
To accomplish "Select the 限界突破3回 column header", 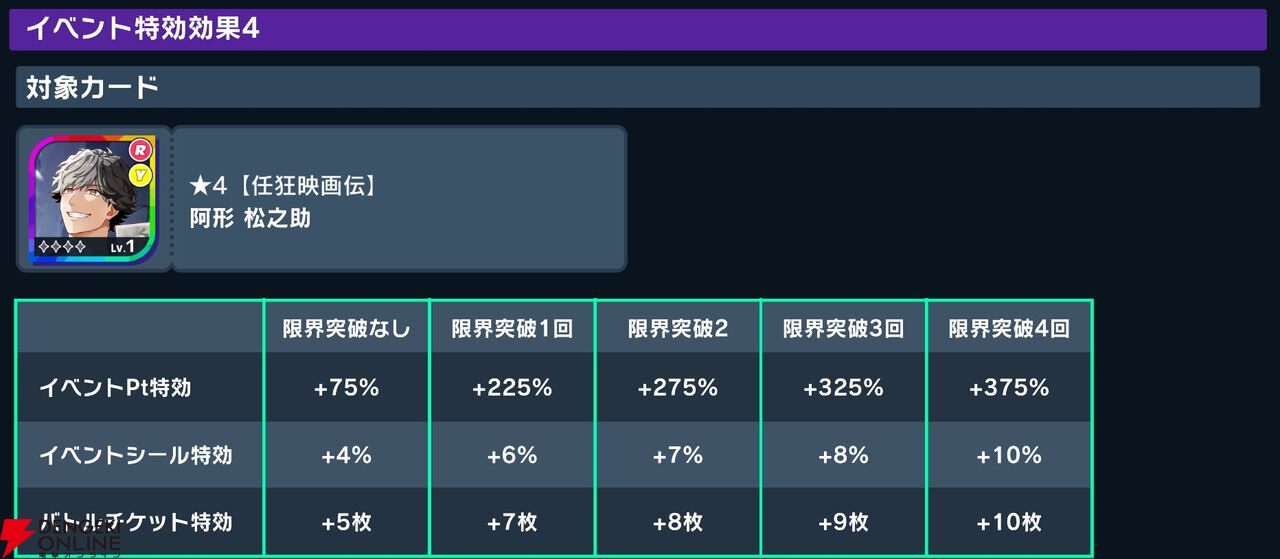I will pos(843,329).
